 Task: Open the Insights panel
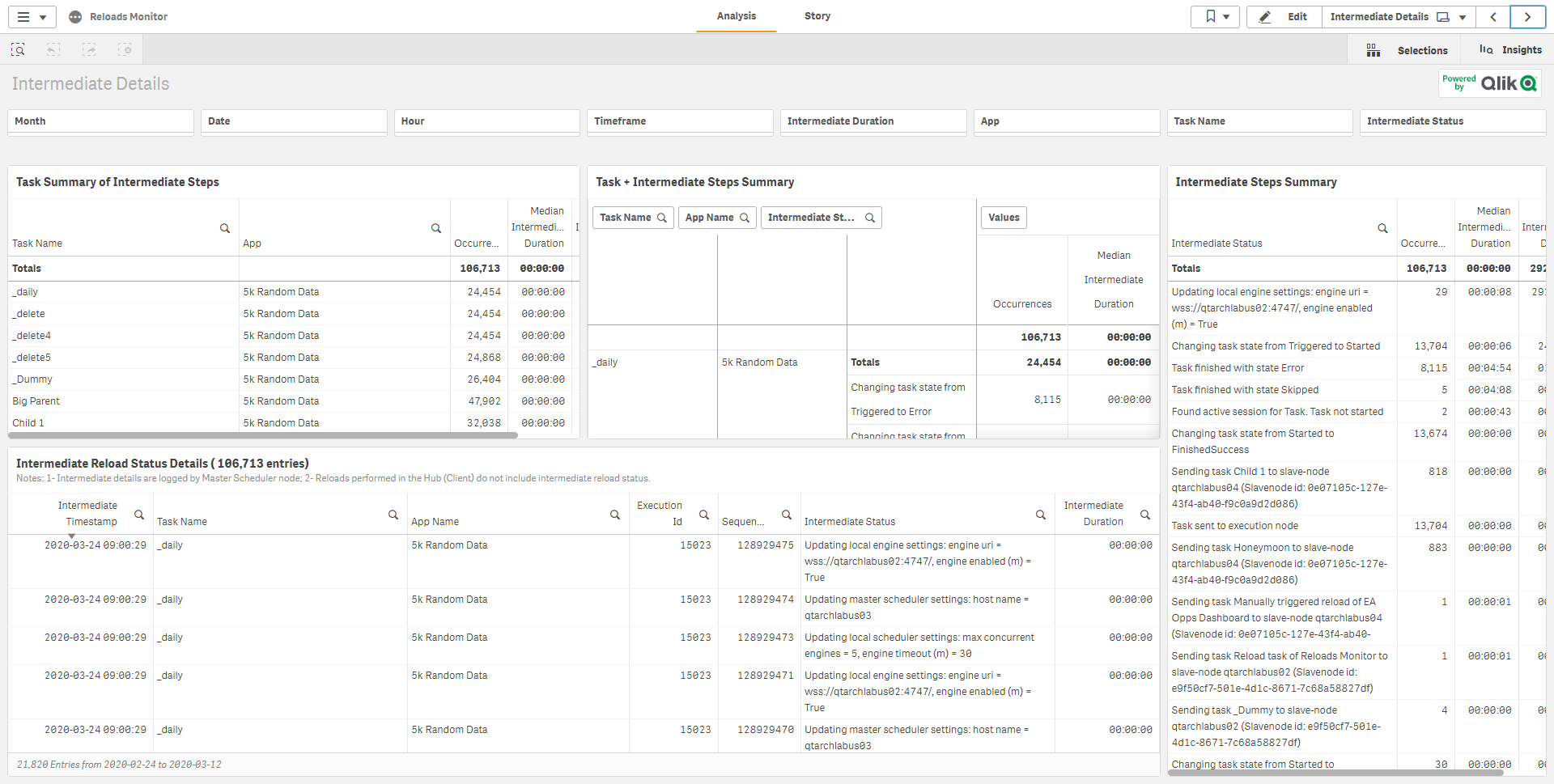pyautogui.click(x=1510, y=50)
